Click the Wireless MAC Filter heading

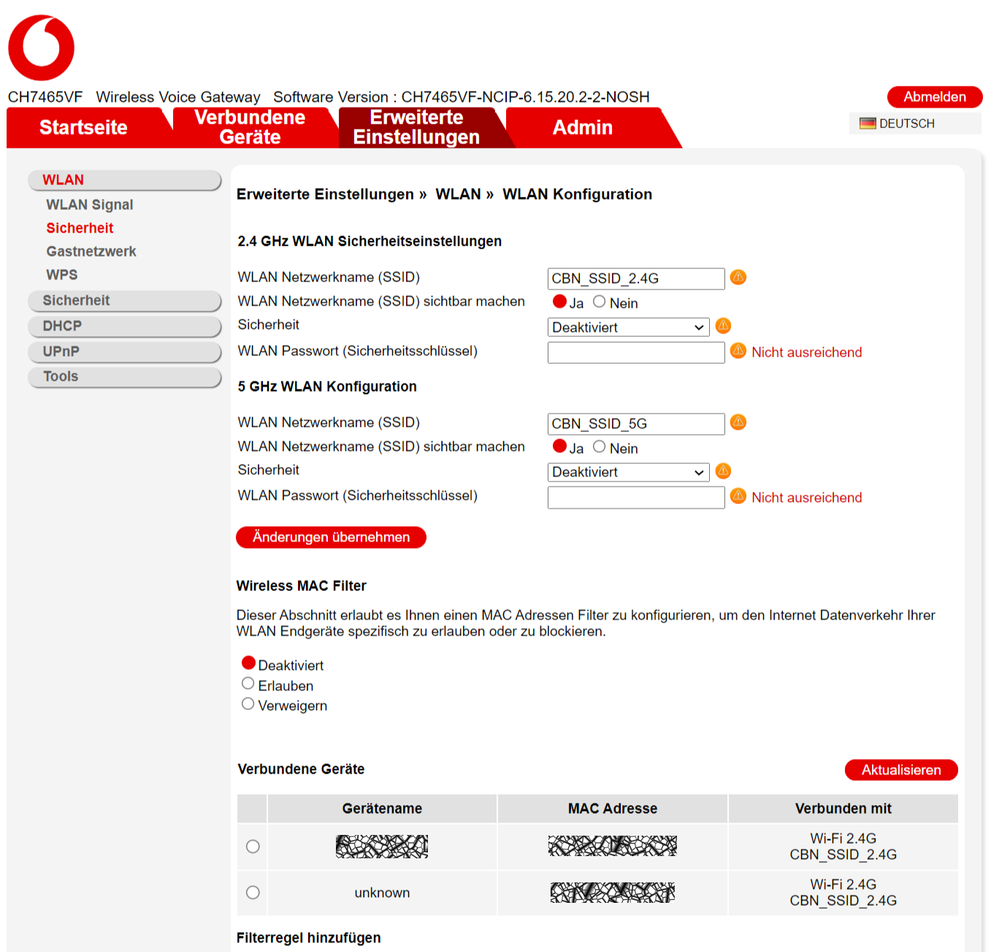[301, 586]
